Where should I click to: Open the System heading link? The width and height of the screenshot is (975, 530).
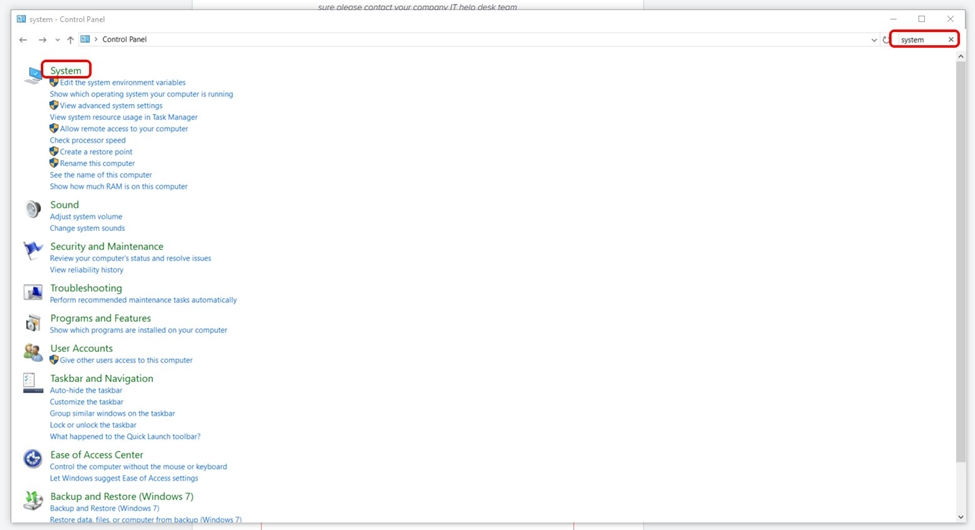(66, 70)
